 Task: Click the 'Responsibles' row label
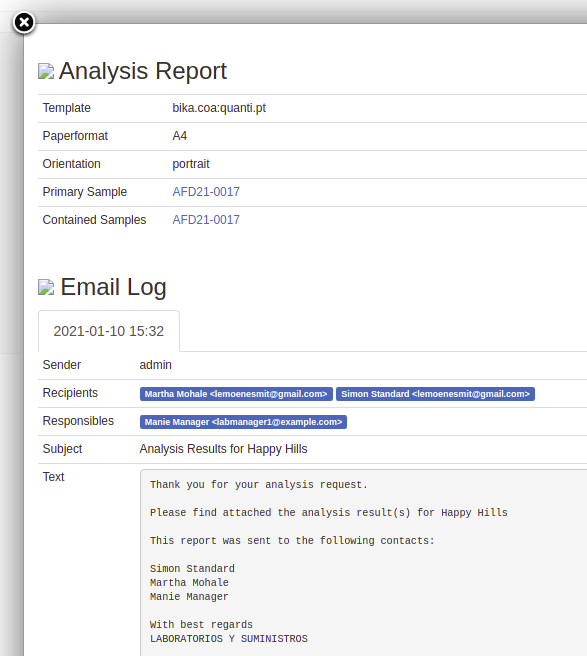pos(78,421)
